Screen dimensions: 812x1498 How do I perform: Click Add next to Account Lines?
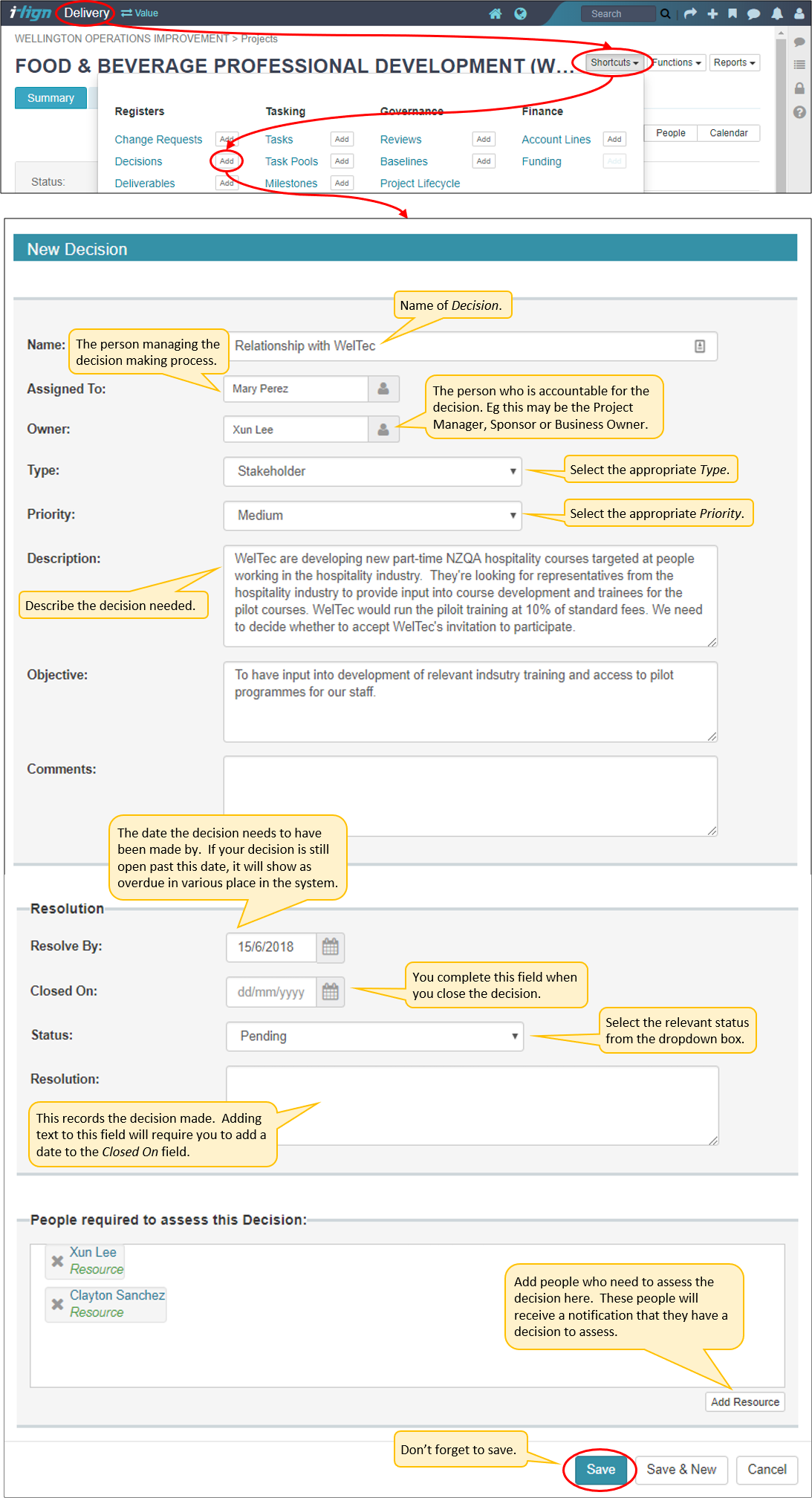[x=614, y=139]
